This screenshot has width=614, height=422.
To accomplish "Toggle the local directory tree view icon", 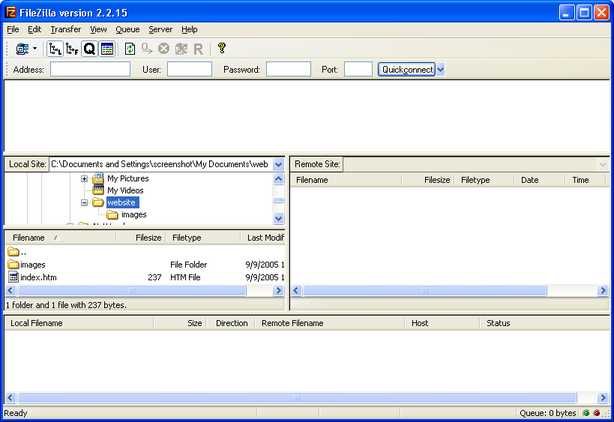I will [x=55, y=49].
